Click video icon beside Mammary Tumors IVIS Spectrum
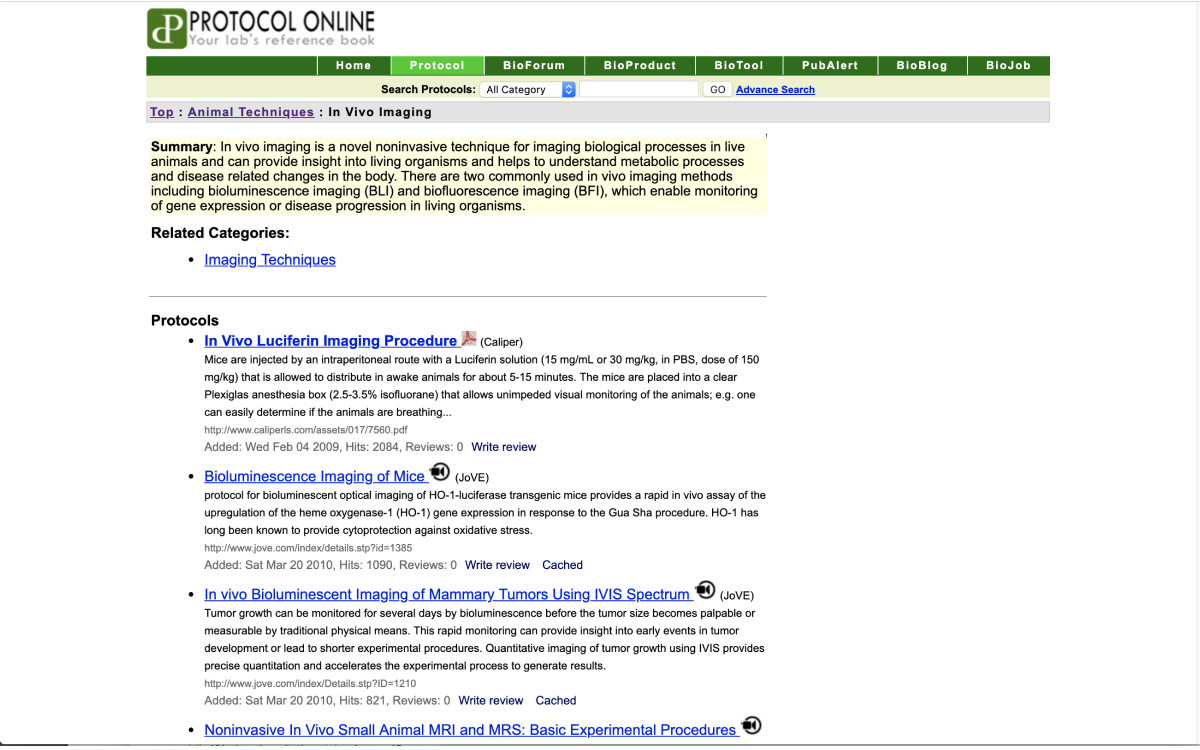1200x750 pixels. (705, 590)
